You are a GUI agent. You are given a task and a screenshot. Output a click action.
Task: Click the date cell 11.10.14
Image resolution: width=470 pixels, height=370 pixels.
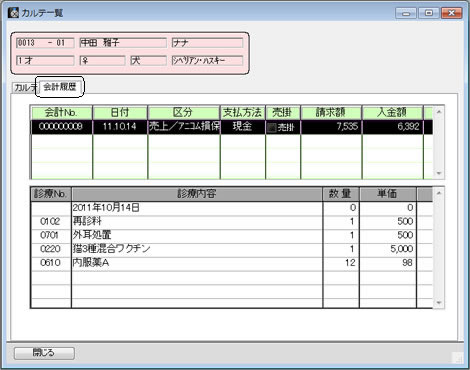point(120,127)
